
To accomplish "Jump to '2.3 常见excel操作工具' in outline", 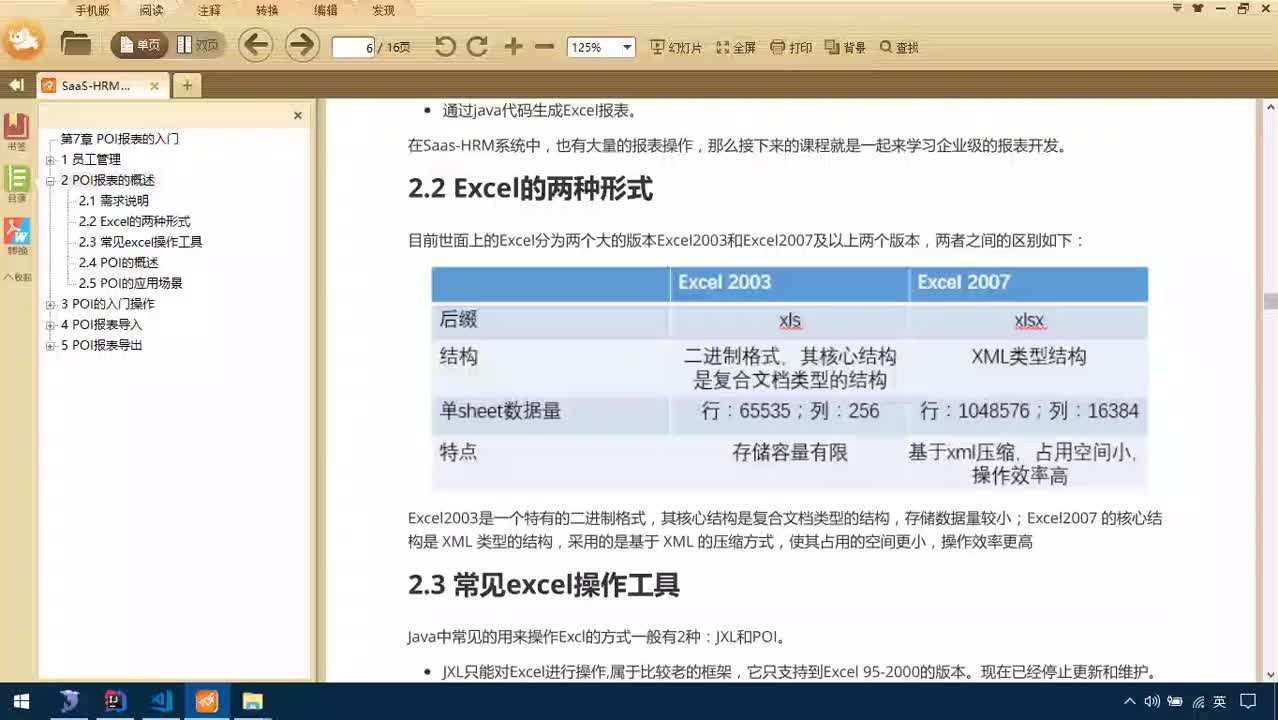I will click(x=141, y=242).
